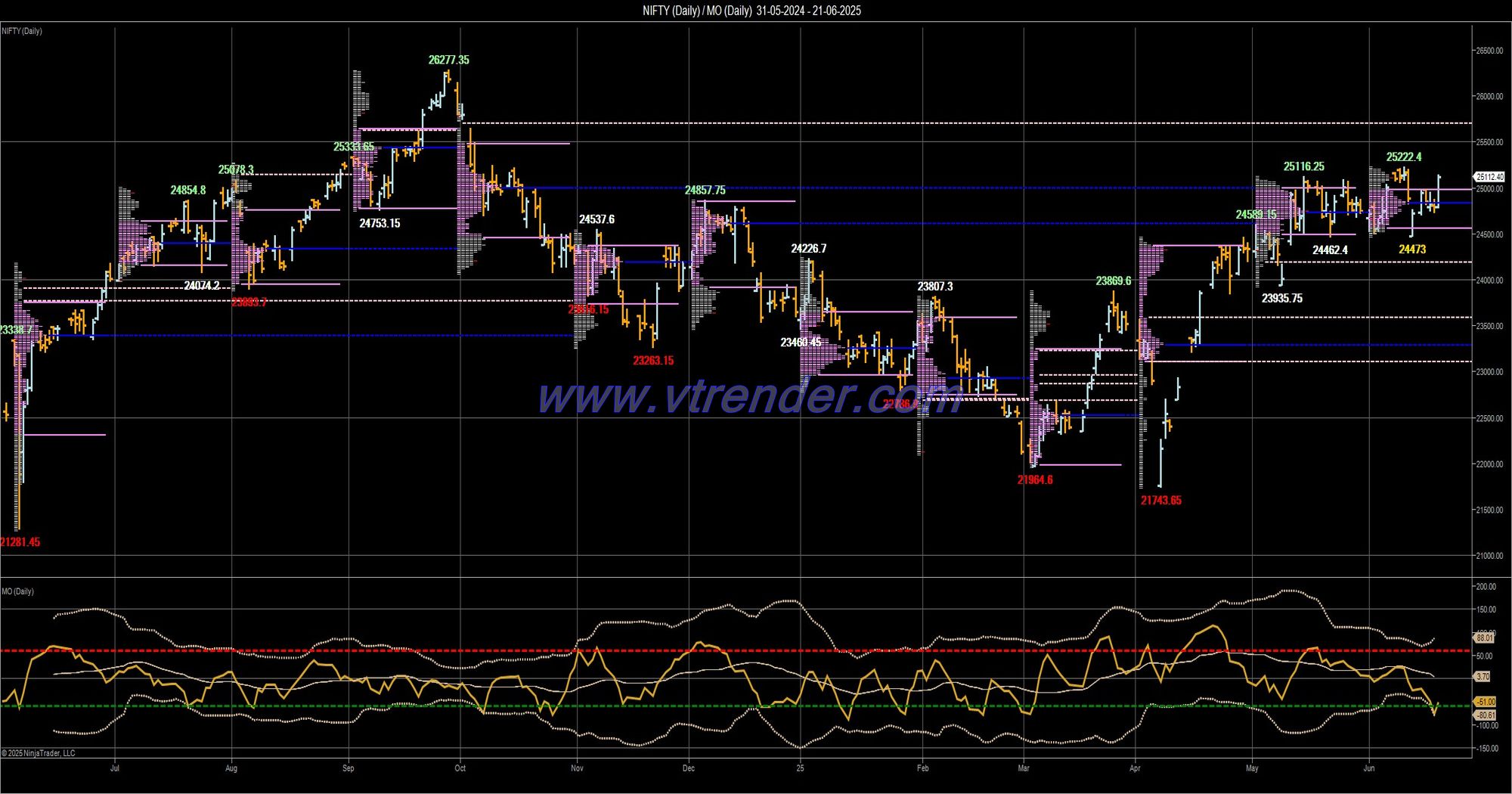Click the 25078.3 high label
This screenshot has width=1512, height=794.
point(236,169)
